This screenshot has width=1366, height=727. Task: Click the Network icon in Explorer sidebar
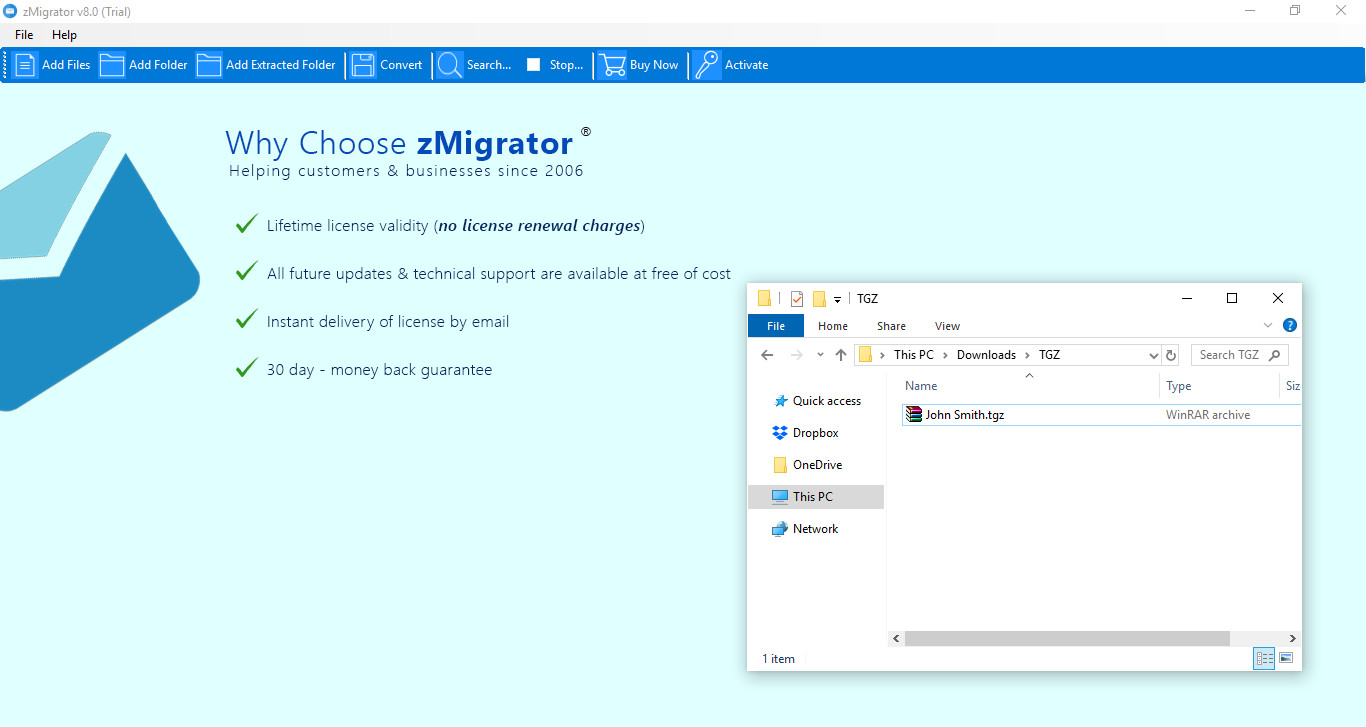(780, 529)
